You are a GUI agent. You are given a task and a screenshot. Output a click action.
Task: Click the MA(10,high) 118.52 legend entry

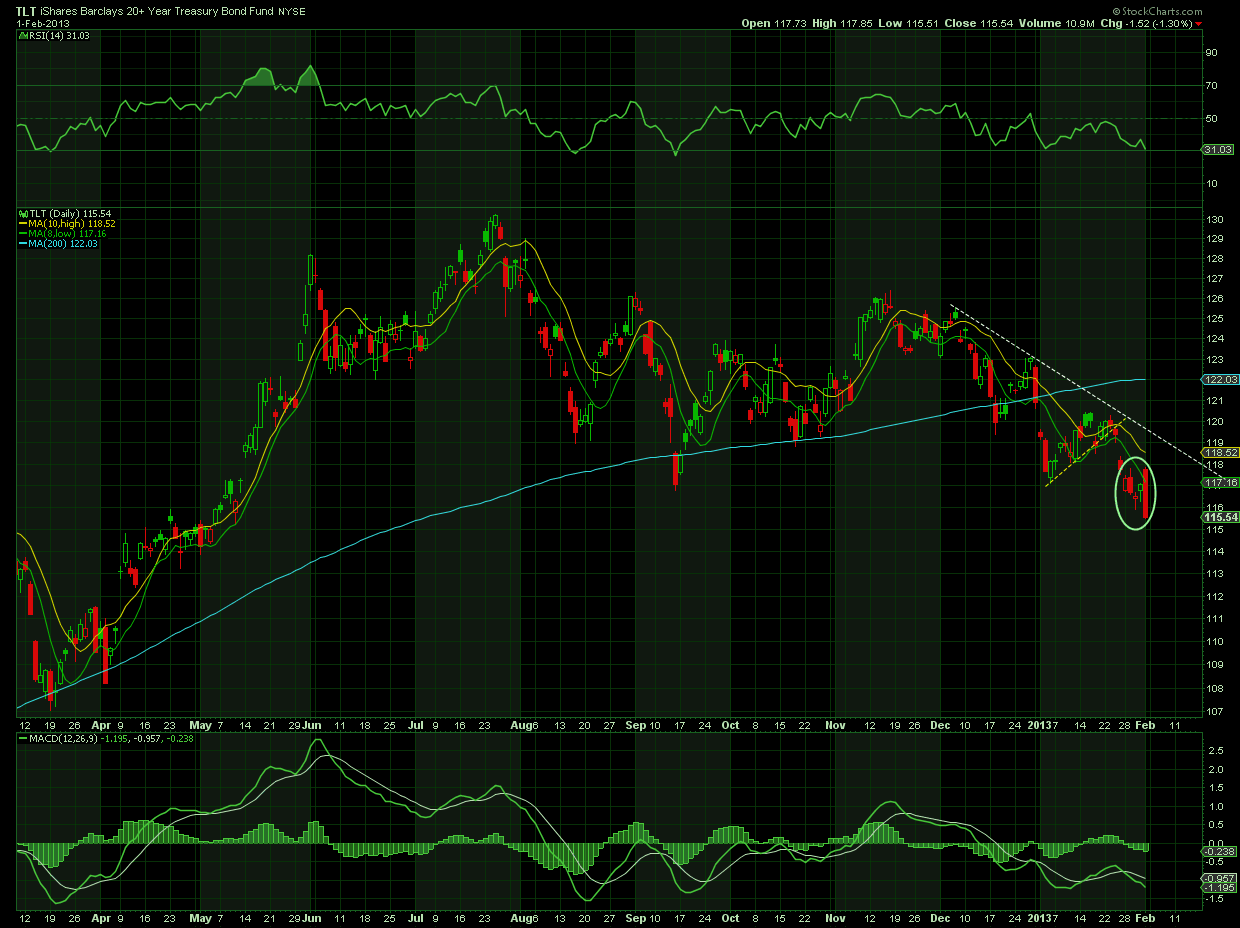pos(71,224)
